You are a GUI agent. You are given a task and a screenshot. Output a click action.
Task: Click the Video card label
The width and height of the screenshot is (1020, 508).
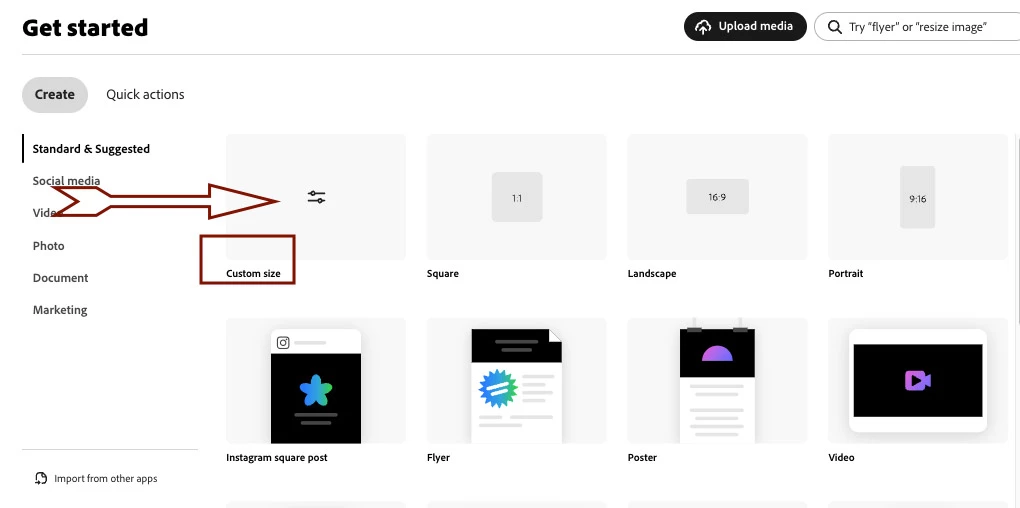pyautogui.click(x=841, y=457)
